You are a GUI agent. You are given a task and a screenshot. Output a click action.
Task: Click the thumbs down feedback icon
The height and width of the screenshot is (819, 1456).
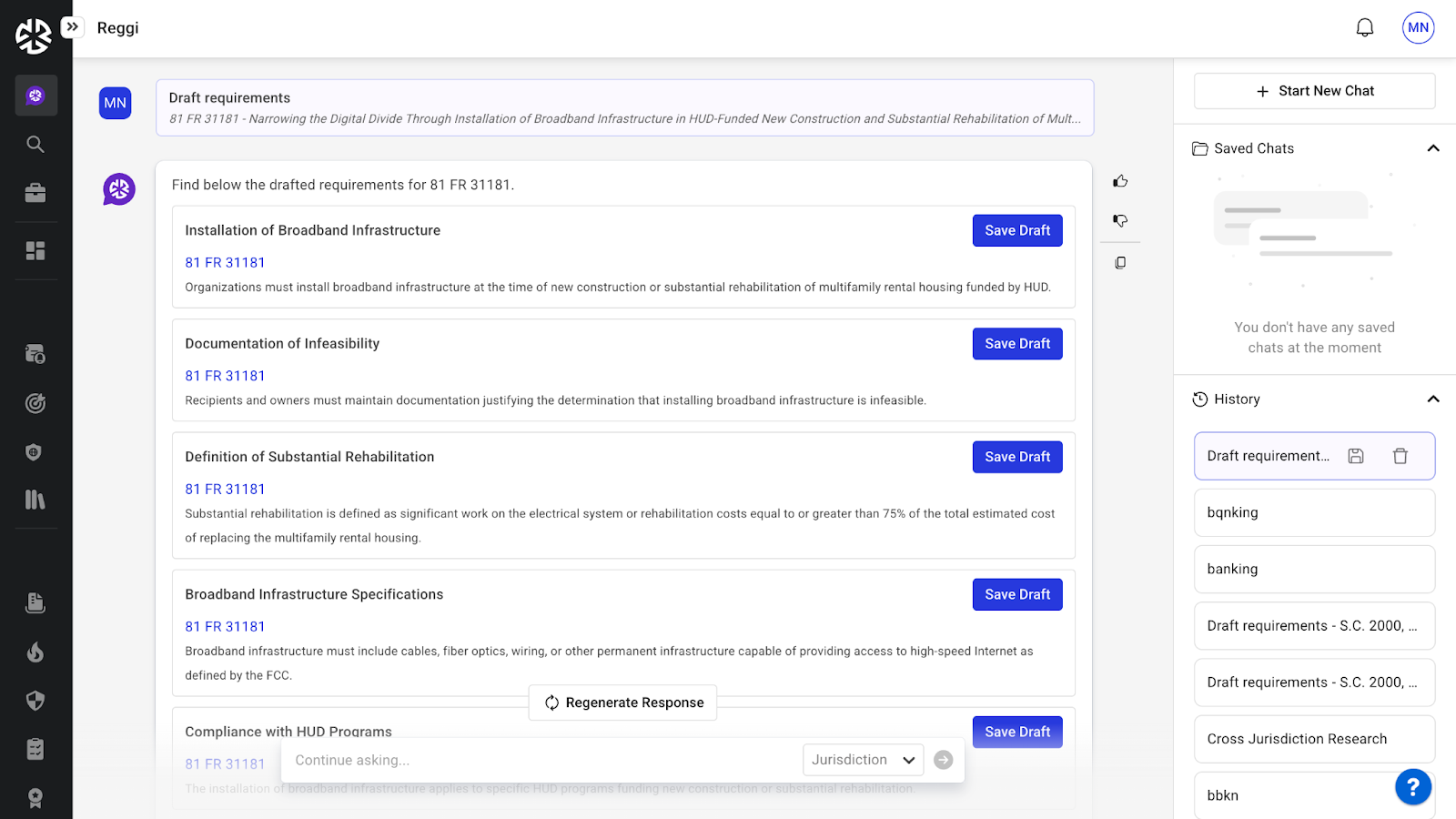1120,221
